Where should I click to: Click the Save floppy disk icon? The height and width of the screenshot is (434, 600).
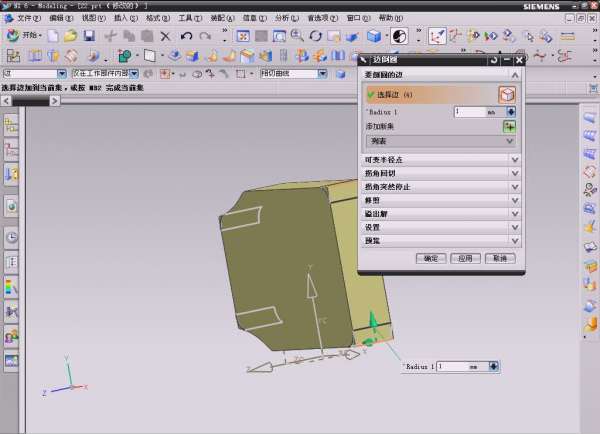pyautogui.click(x=90, y=36)
